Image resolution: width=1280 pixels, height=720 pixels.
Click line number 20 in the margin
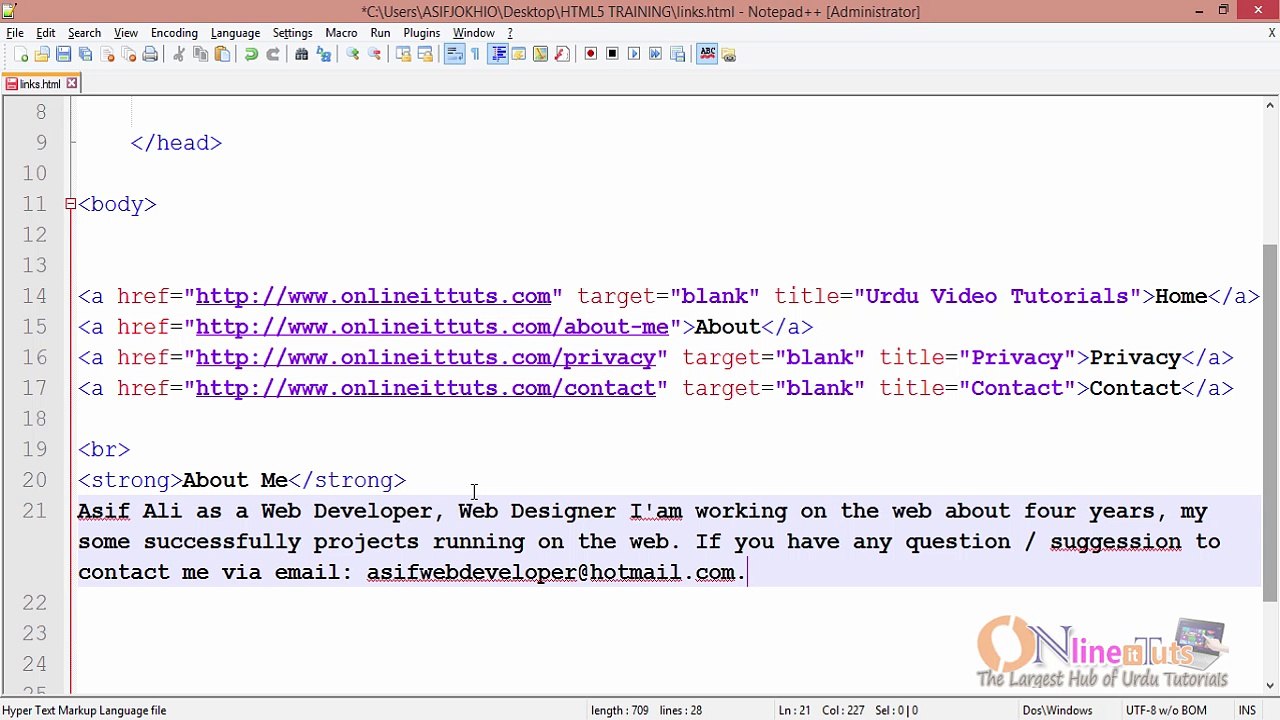coord(34,480)
